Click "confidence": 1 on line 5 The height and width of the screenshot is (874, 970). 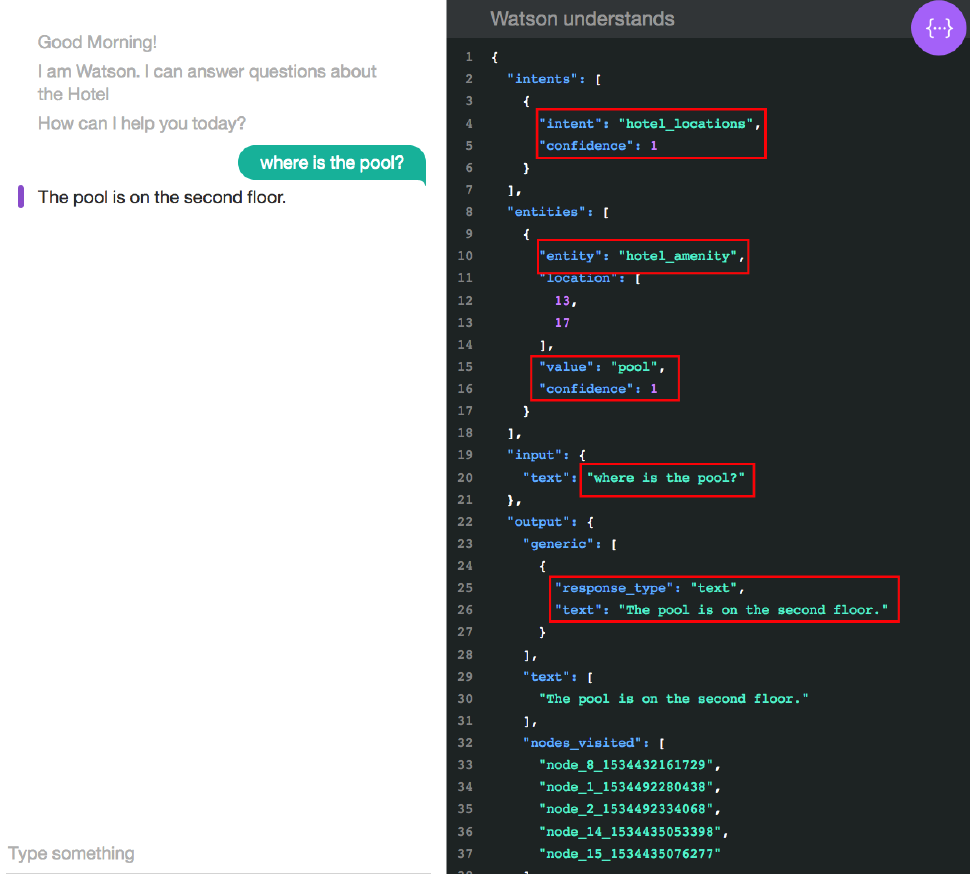tap(598, 146)
